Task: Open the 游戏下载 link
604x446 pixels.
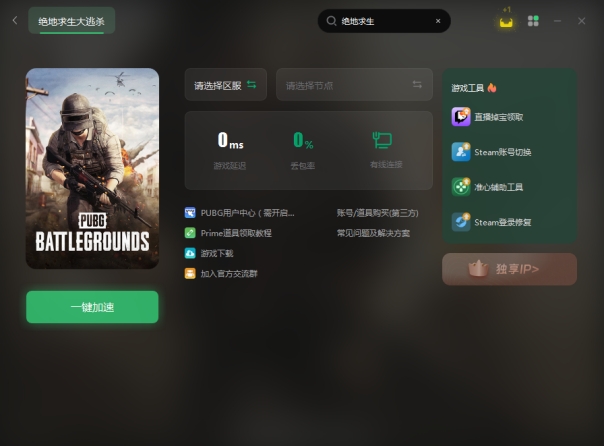Action: (217, 253)
